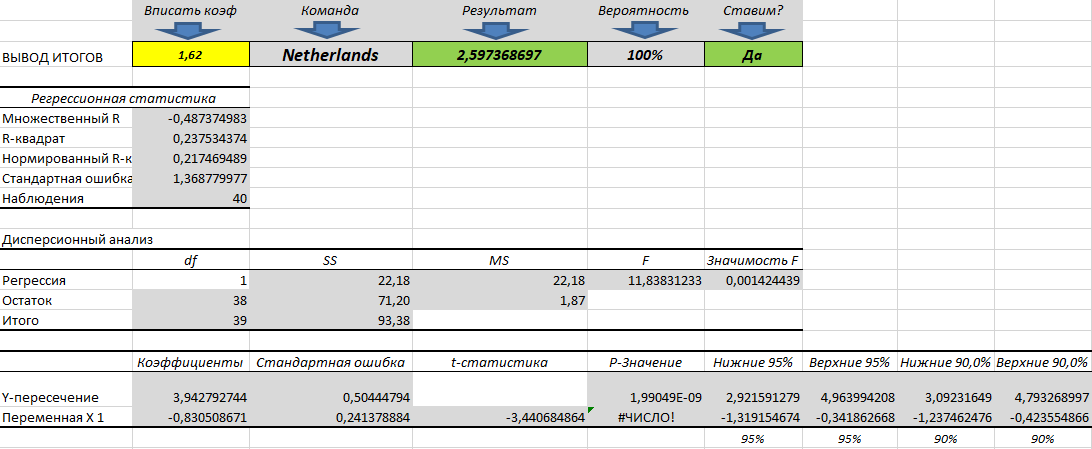The image size is (1092, 449).
Task: Click the 'Регрессия' row label
Action: [x=33, y=281]
